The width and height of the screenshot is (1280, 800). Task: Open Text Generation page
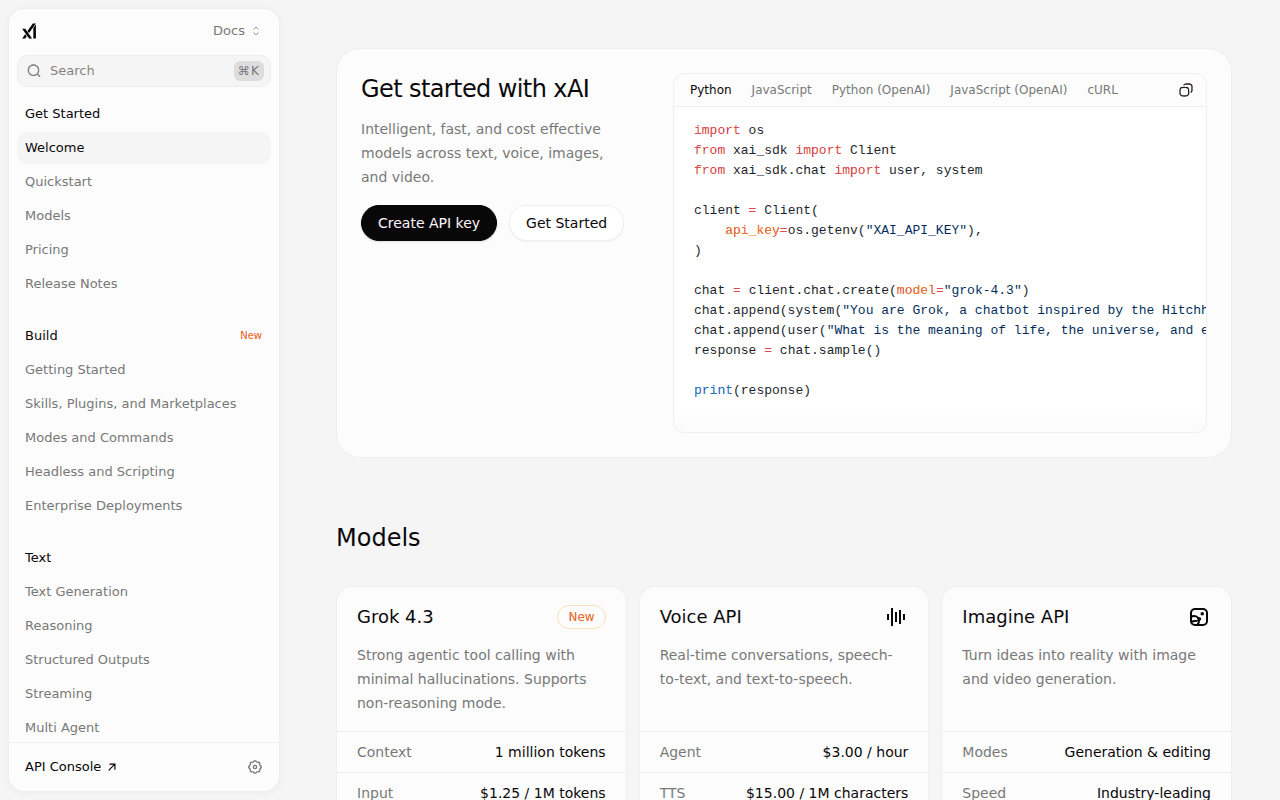(144, 592)
